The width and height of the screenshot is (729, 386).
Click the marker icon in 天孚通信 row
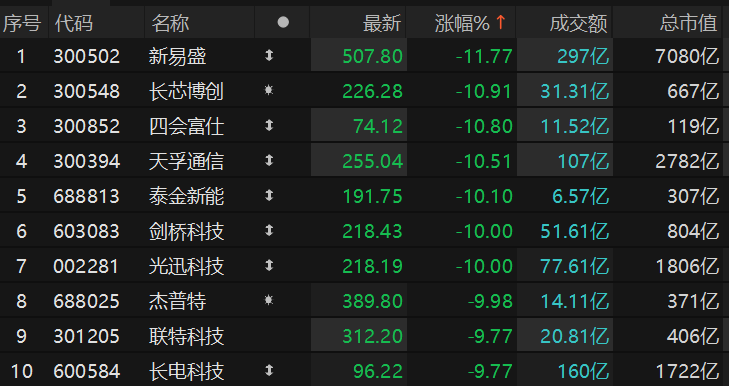tap(269, 161)
